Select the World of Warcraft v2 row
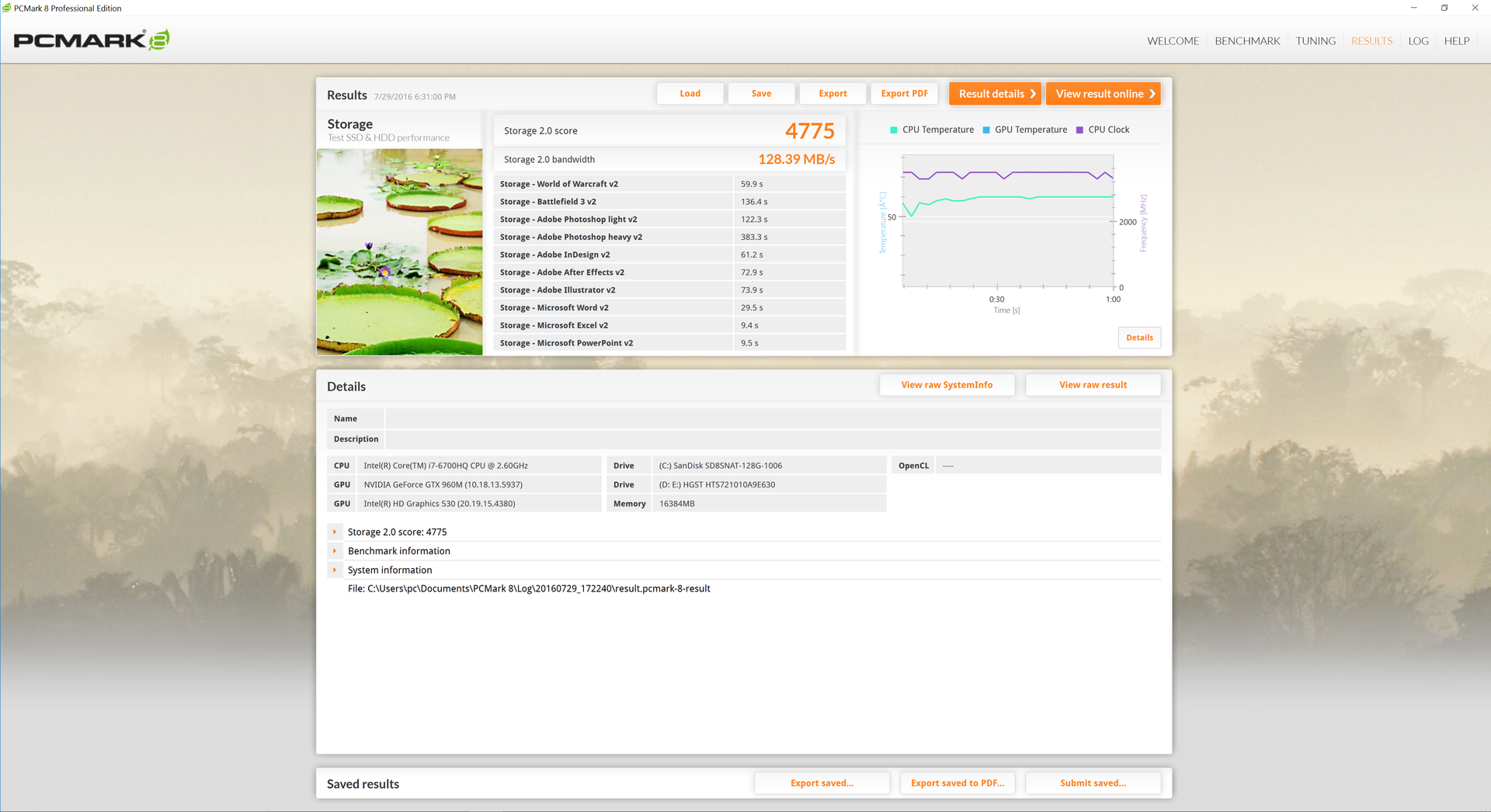This screenshot has width=1491, height=812. 669,184
